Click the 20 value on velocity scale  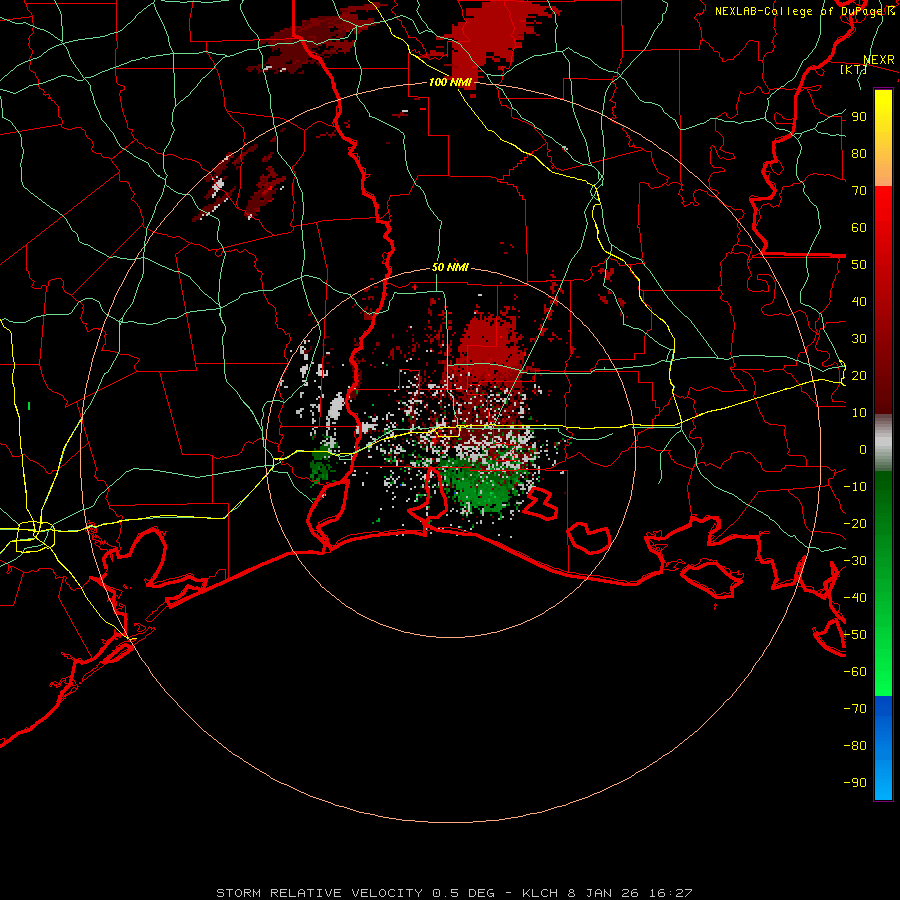pyautogui.click(x=859, y=375)
